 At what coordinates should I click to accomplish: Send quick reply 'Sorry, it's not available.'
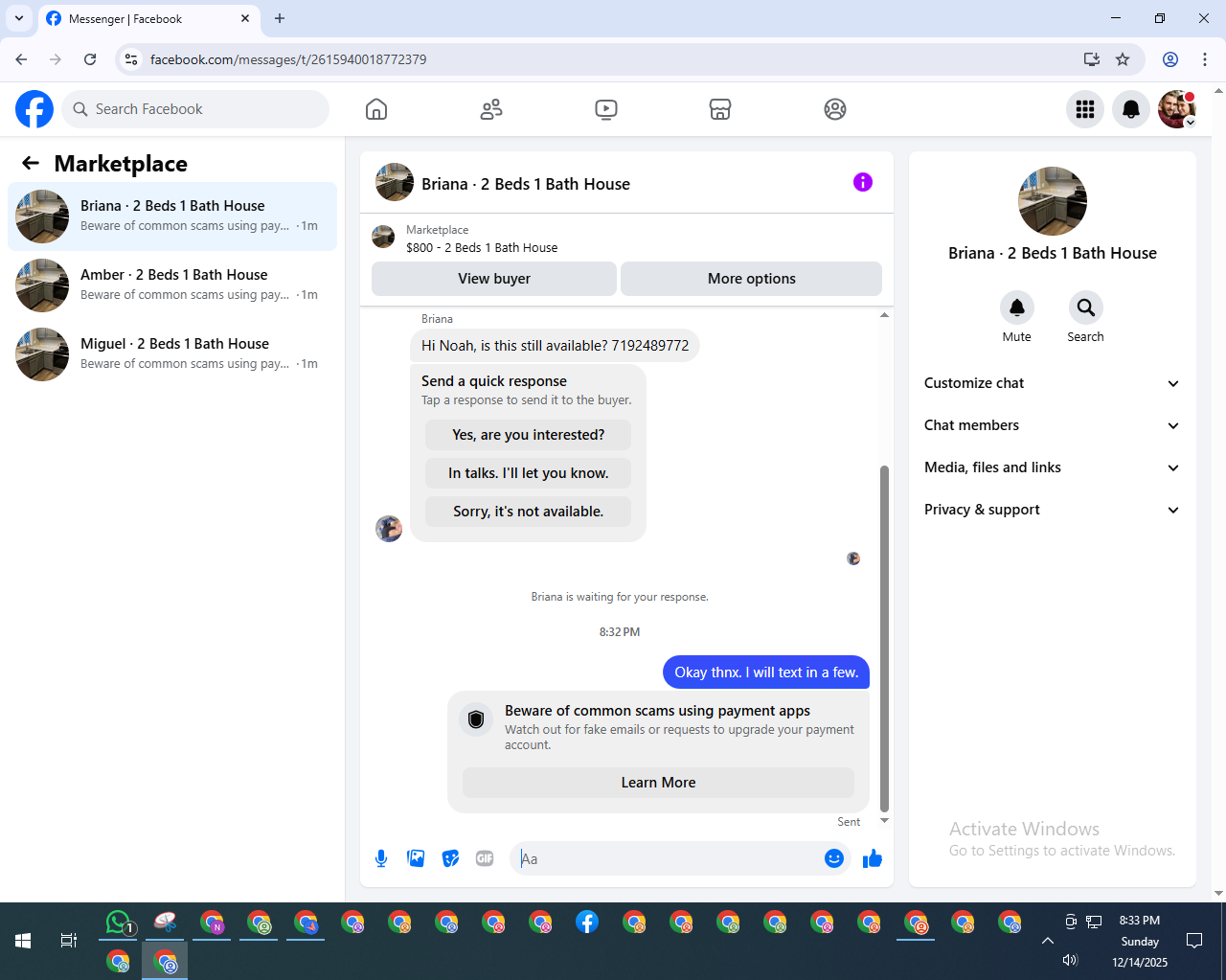click(529, 512)
